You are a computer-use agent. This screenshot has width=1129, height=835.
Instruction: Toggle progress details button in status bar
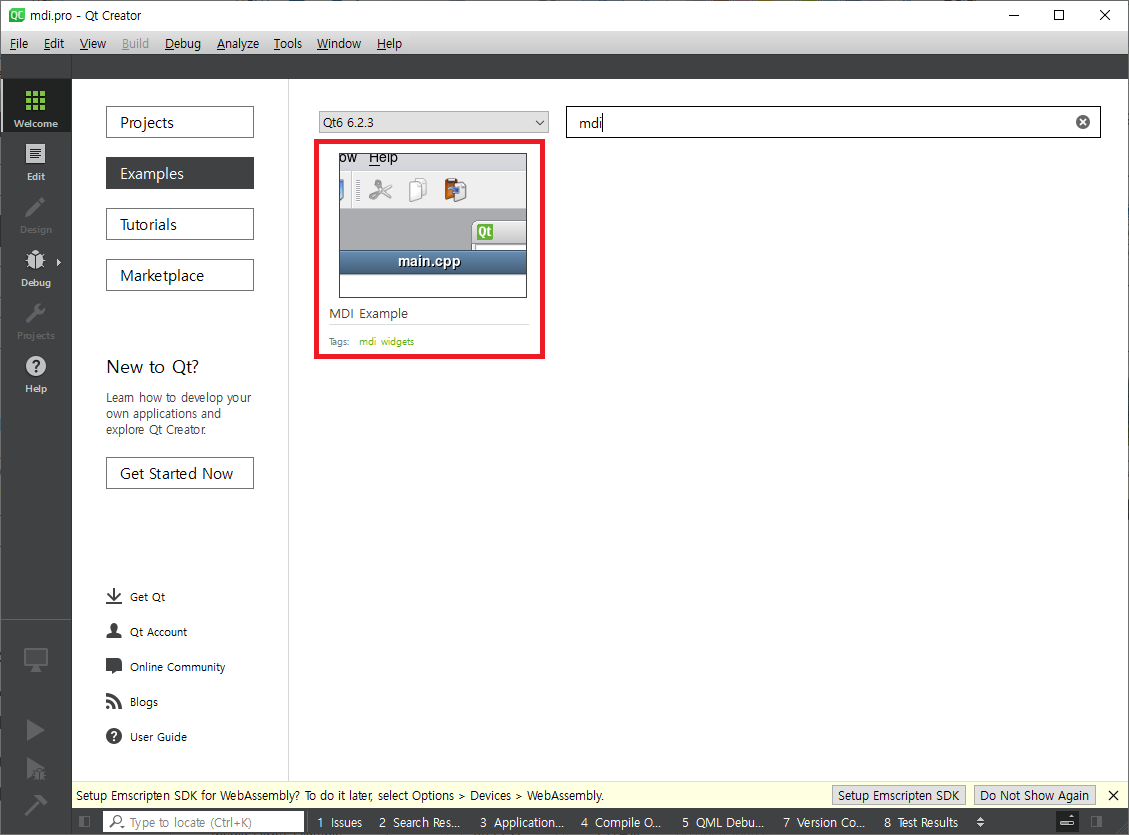coord(1067,821)
